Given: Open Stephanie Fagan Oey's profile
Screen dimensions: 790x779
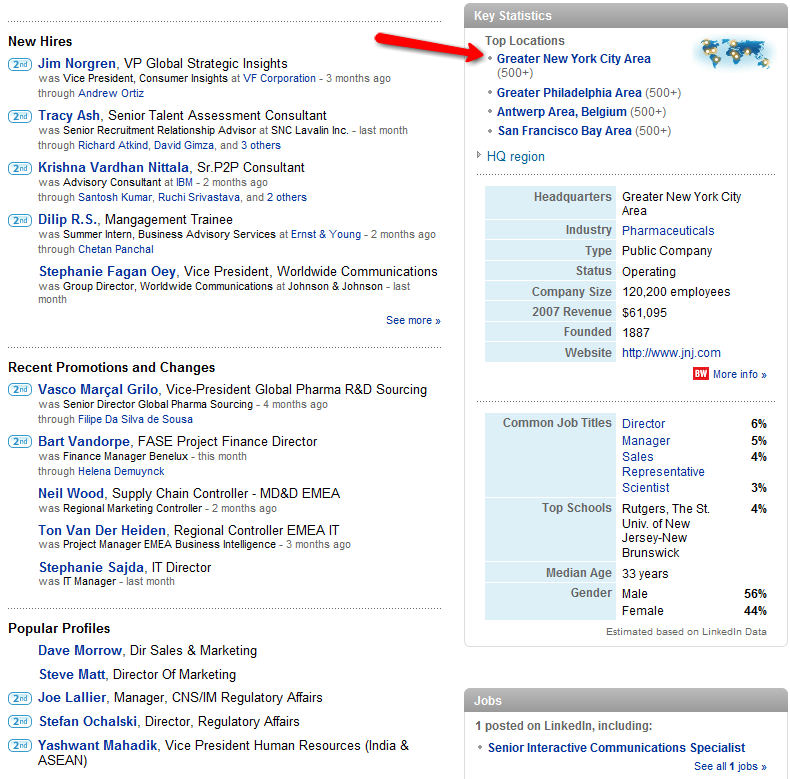Looking at the screenshot, I should click(x=107, y=272).
